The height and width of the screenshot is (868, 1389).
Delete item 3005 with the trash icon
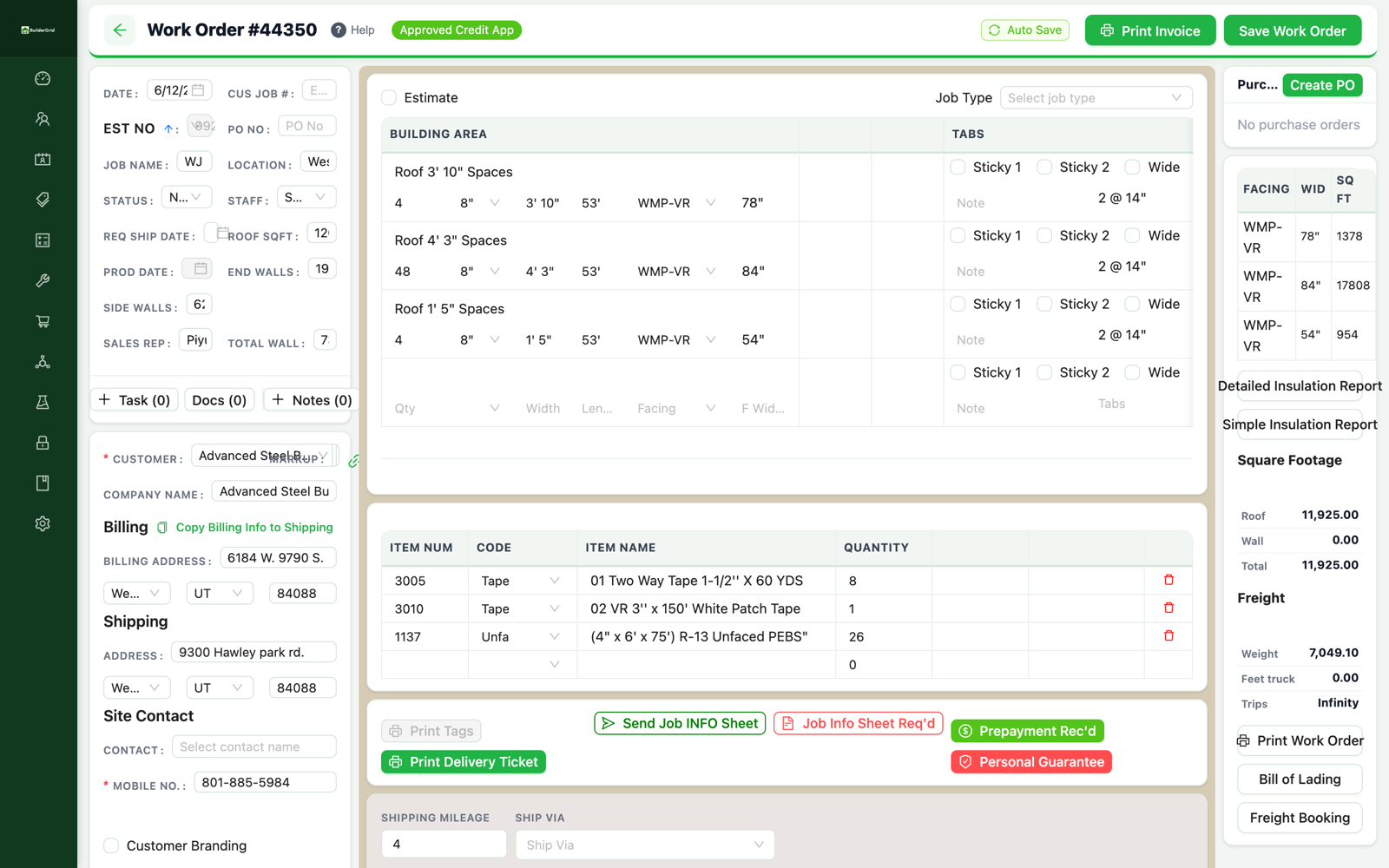click(1168, 580)
